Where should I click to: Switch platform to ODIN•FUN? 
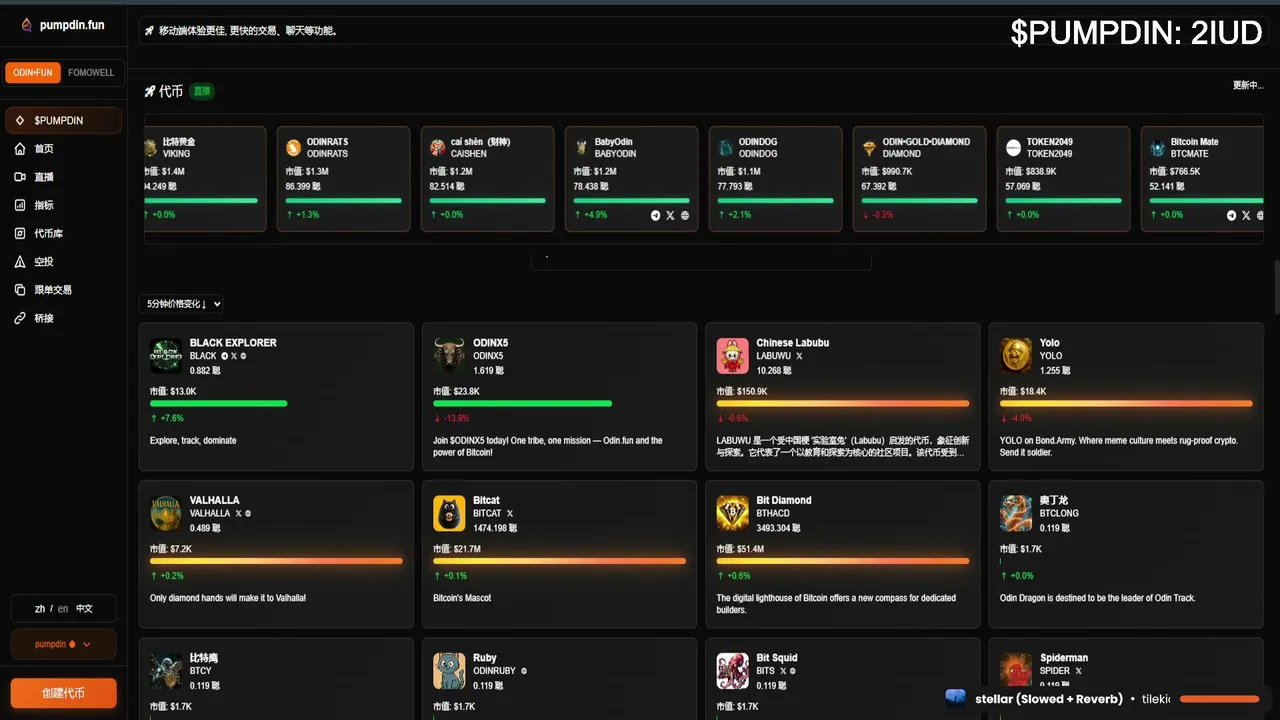[x=33, y=73]
